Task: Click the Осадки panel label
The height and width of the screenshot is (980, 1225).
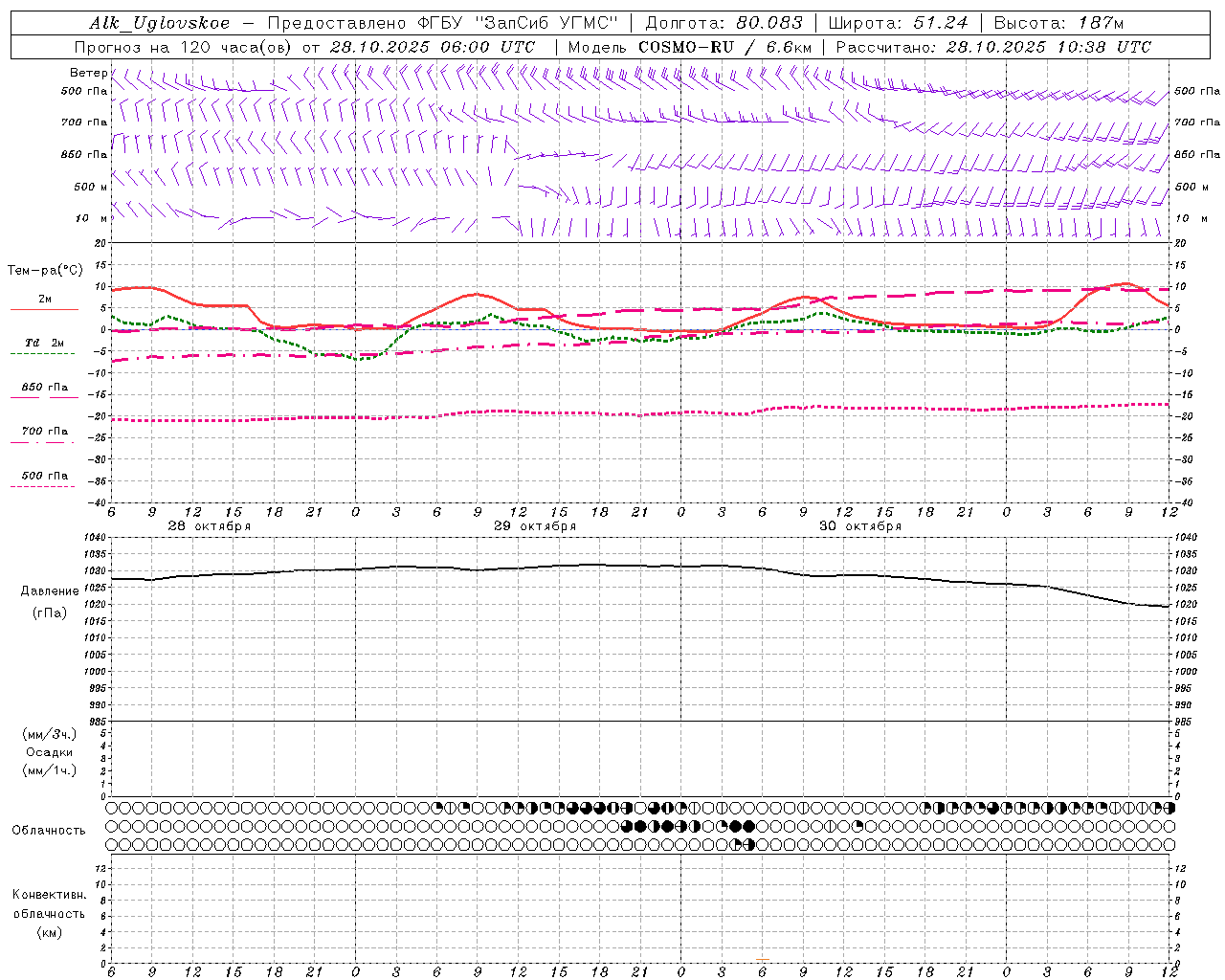Action: click(50, 752)
